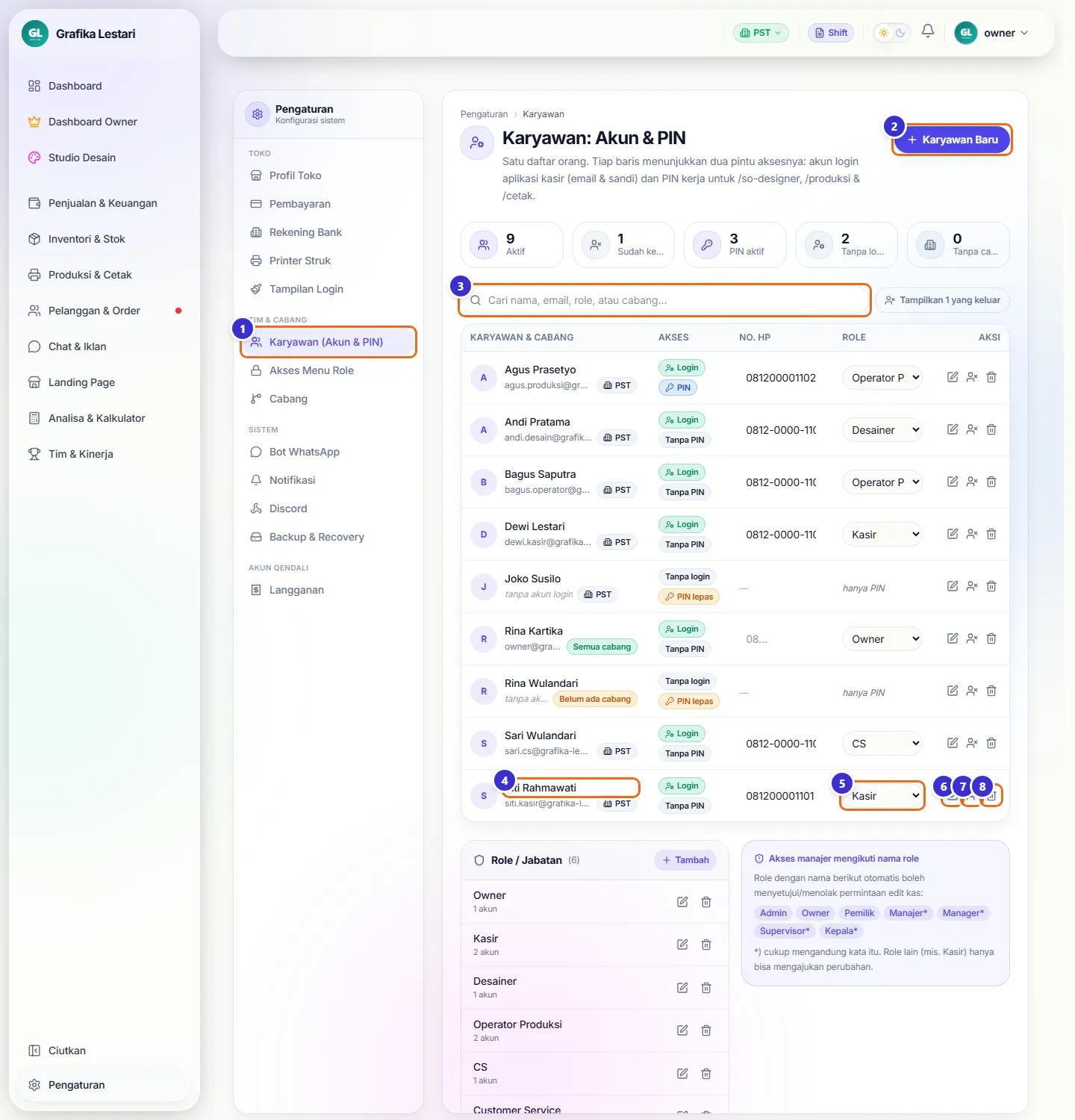1075x1120 pixels.
Task: Delete the Kasir role with trash icon
Action: 706,945
